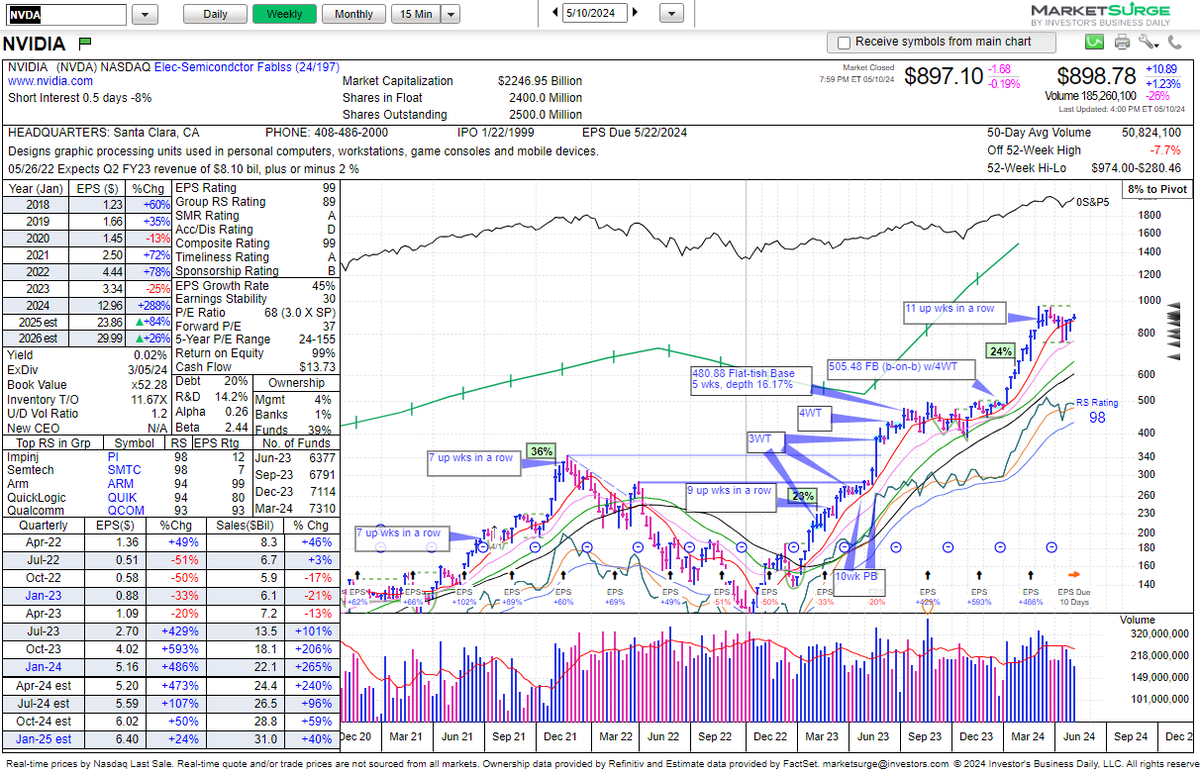Click the 5/10/2024 date field
This screenshot has width=1200, height=774.
coord(594,14)
